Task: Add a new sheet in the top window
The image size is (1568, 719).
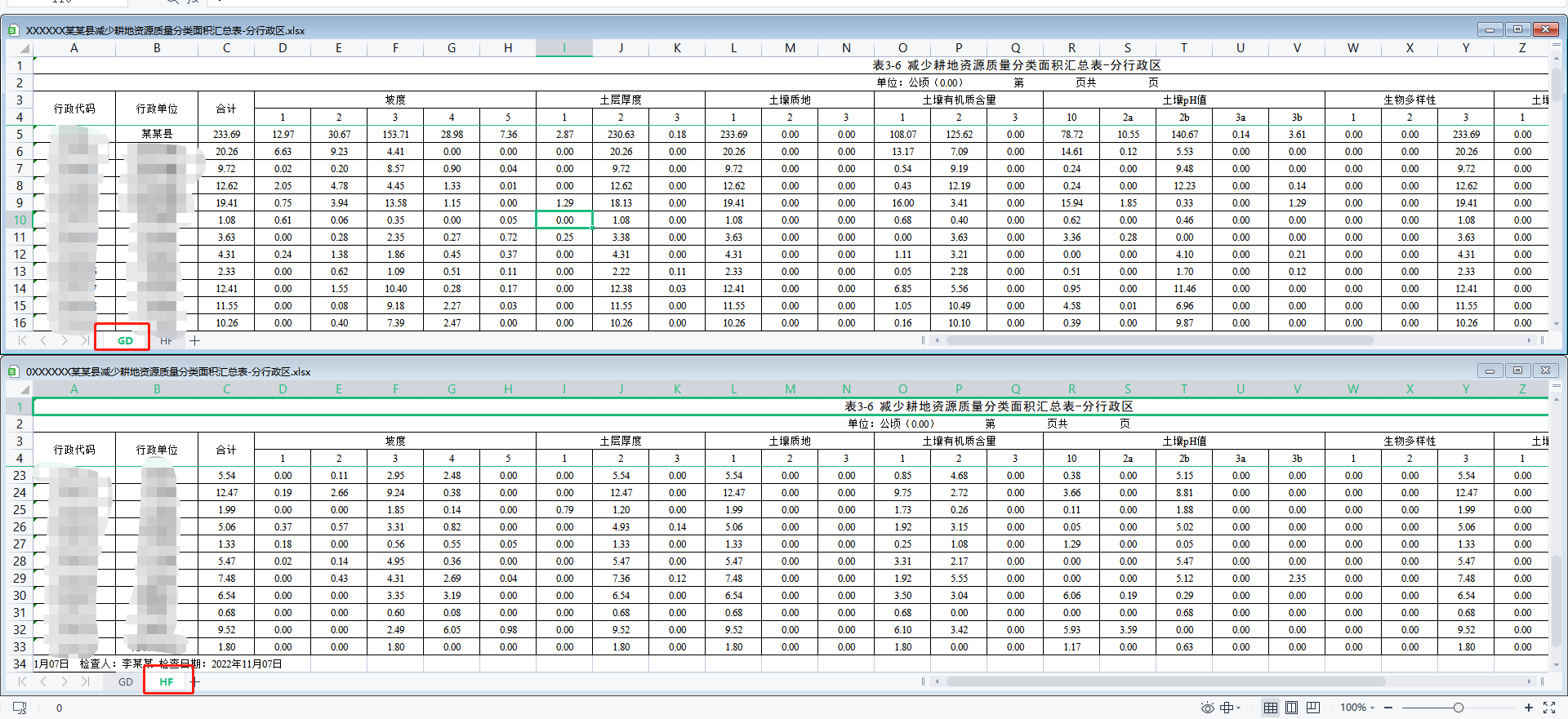Action: tap(194, 340)
